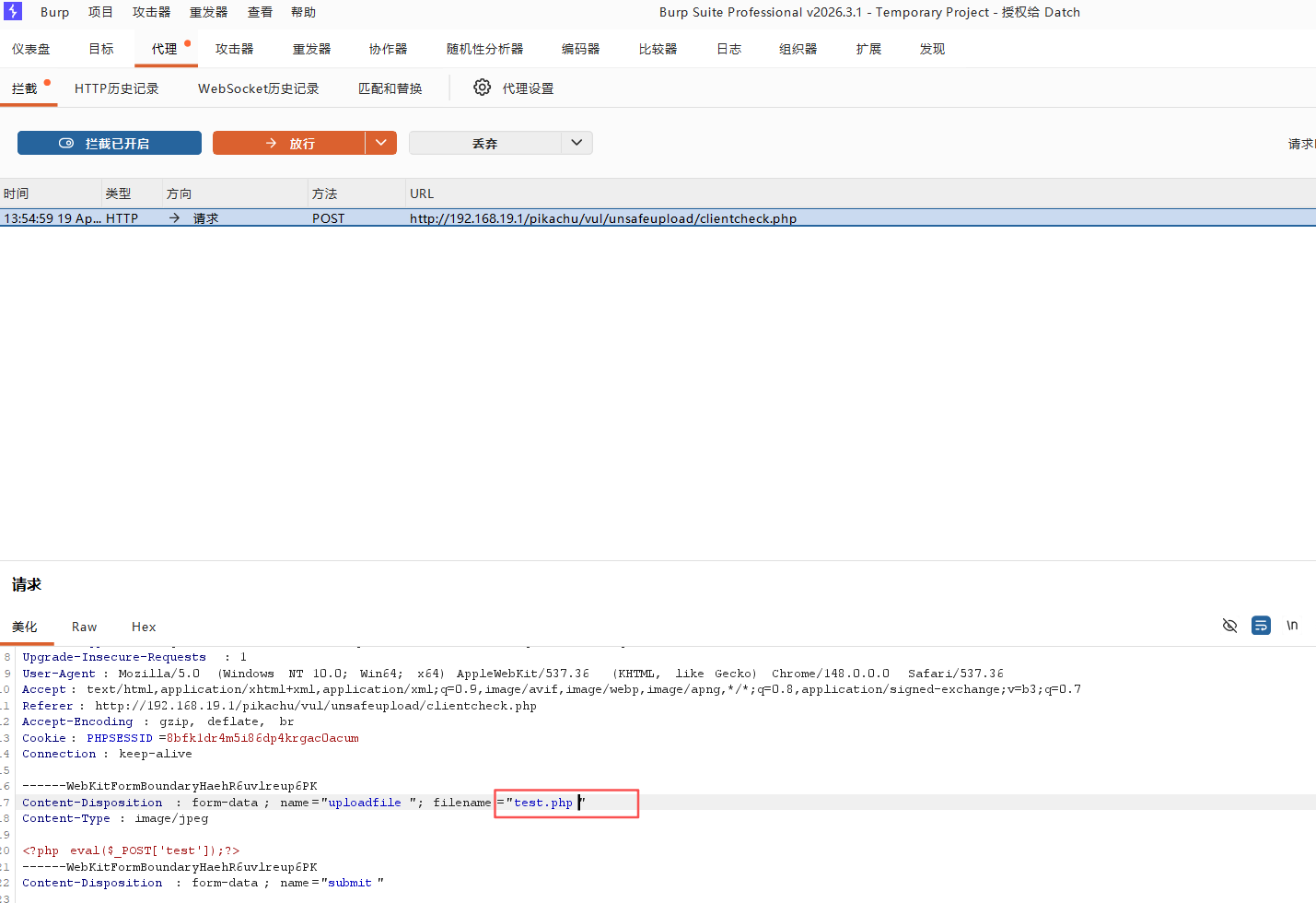1316x903 pixels.
Task: Turn off the 拦截已开启 intercept toggle
Action: [x=110, y=143]
